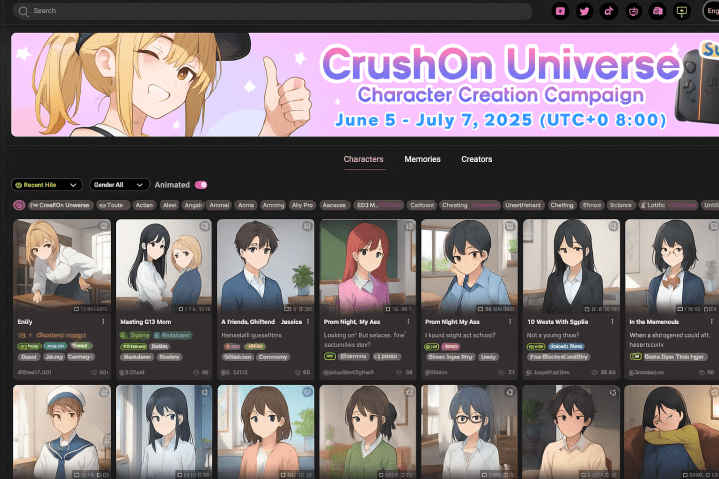Click corner icon on red-haired girl card
719x479 pixels.
(x=409, y=226)
